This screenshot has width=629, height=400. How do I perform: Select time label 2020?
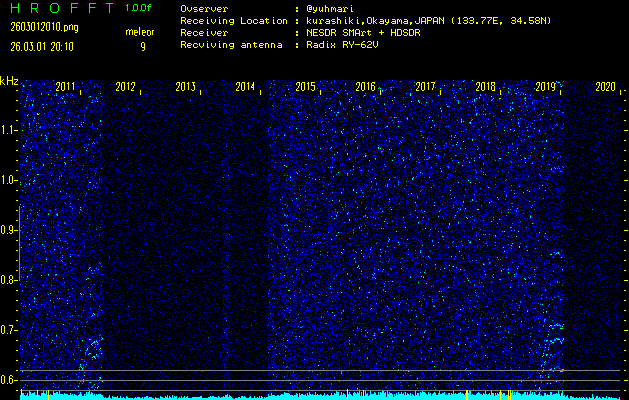tap(605, 87)
